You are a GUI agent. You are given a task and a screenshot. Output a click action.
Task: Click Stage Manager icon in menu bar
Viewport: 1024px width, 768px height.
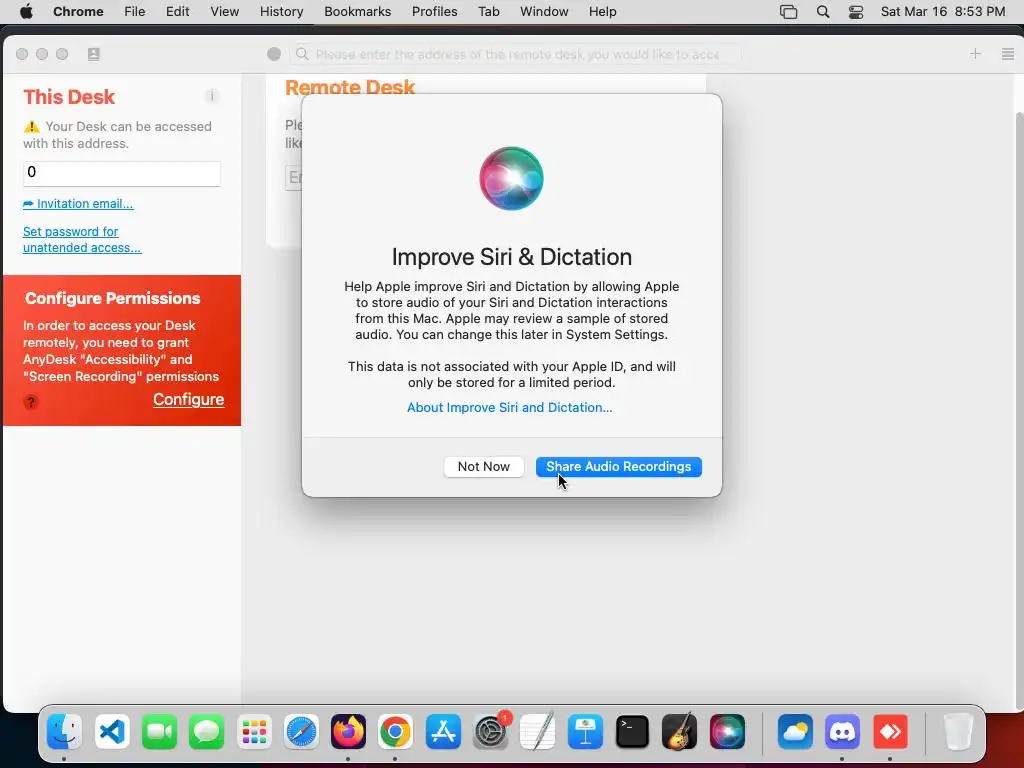[788, 12]
